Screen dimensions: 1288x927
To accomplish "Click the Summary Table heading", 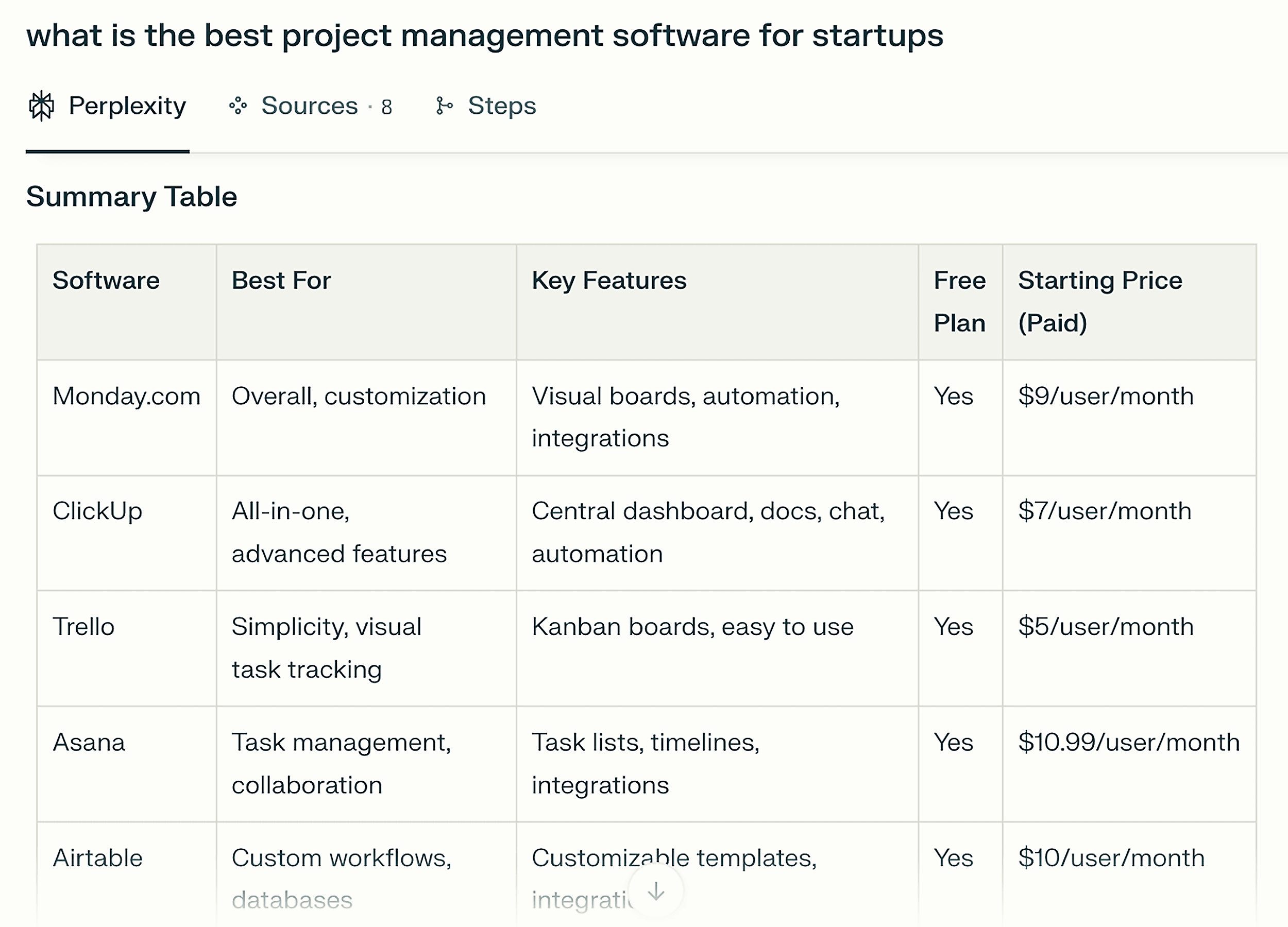I will tap(132, 197).
